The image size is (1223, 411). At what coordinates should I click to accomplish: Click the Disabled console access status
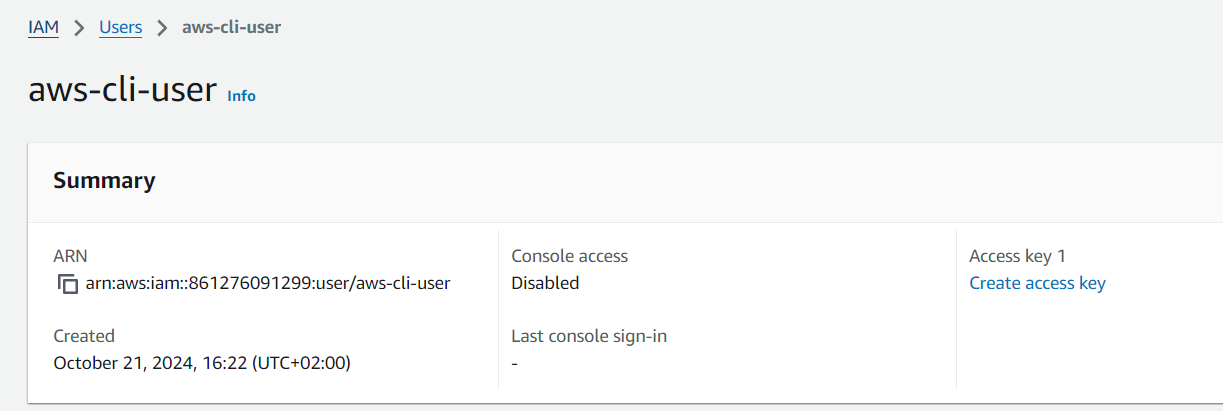tap(545, 283)
